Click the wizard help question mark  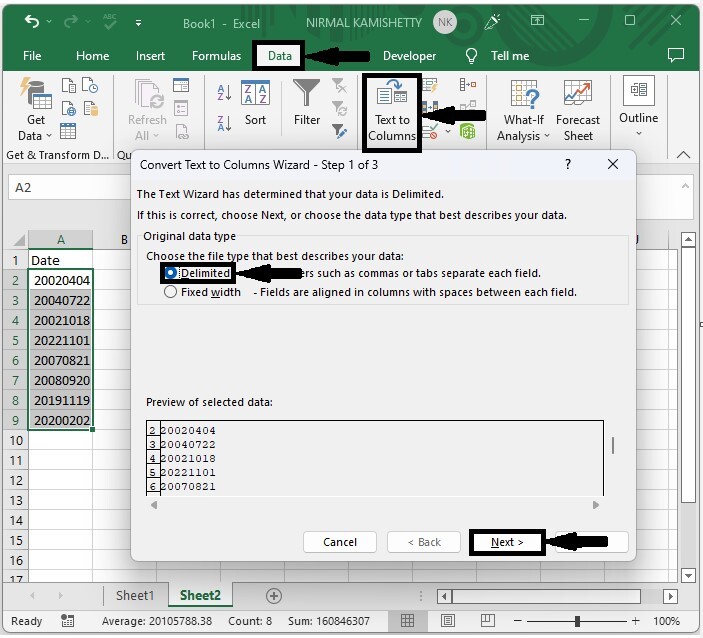(x=568, y=164)
